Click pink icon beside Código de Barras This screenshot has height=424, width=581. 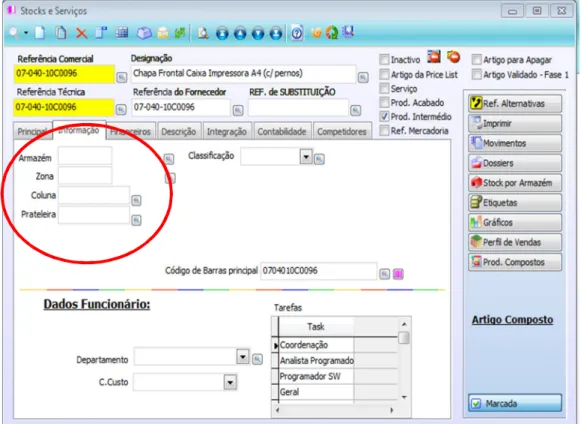[398, 274]
